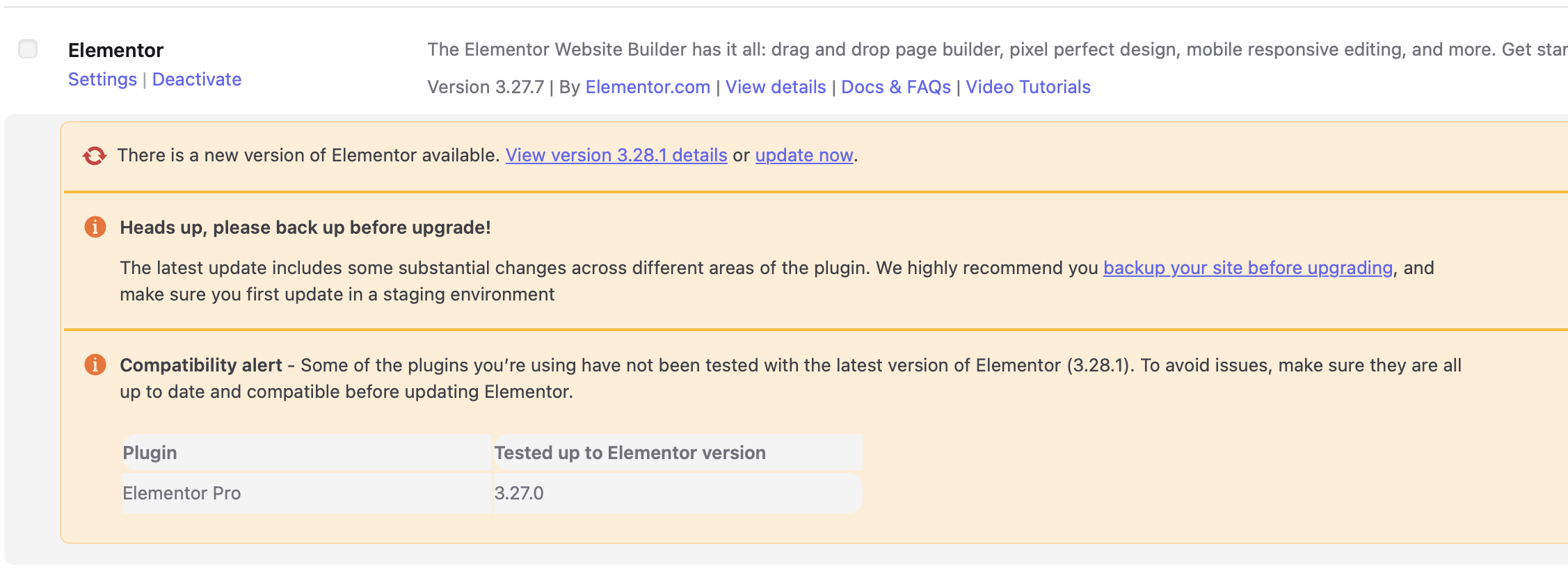
Task: Open Elementor Settings link
Action: (102, 79)
